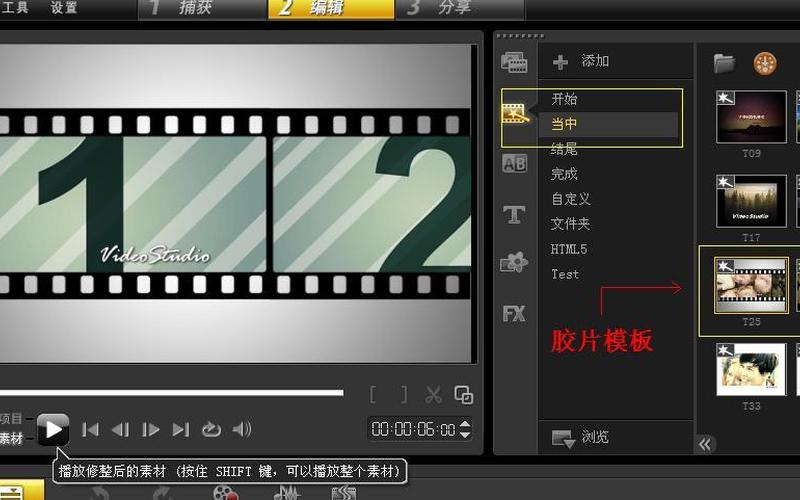Viewport: 800px width, 500px height.
Task: Open the Title (T) library
Action: click(514, 214)
